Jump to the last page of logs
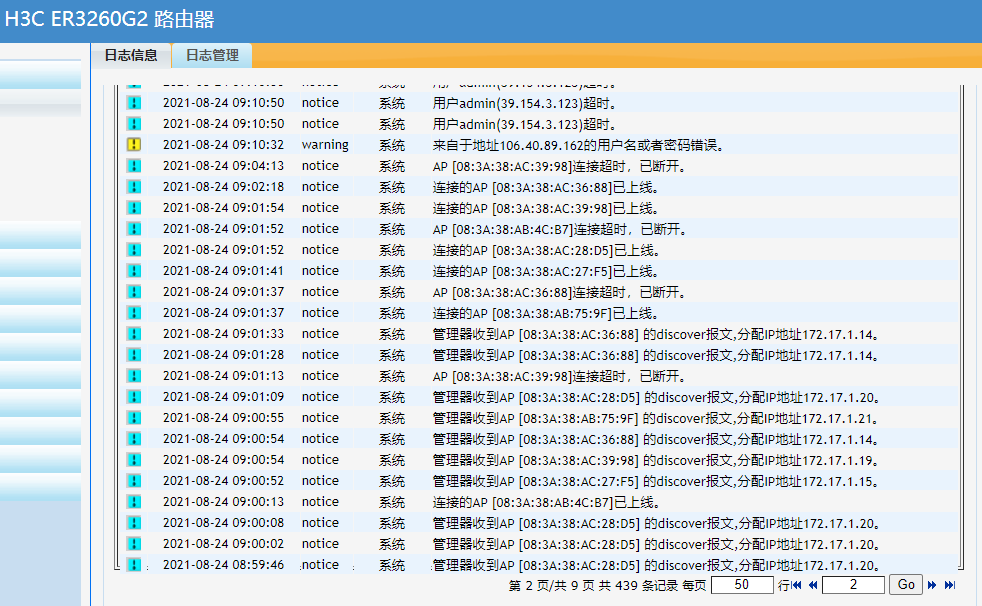The height and width of the screenshot is (606, 982). (950, 585)
